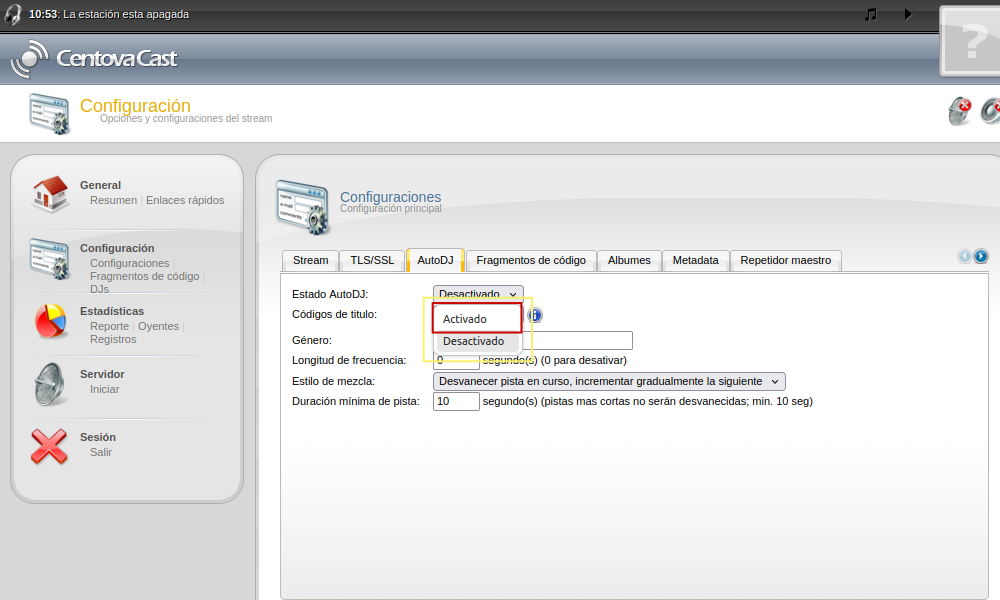Open the question mark help box
The image size is (1000, 600).
pos(970,42)
